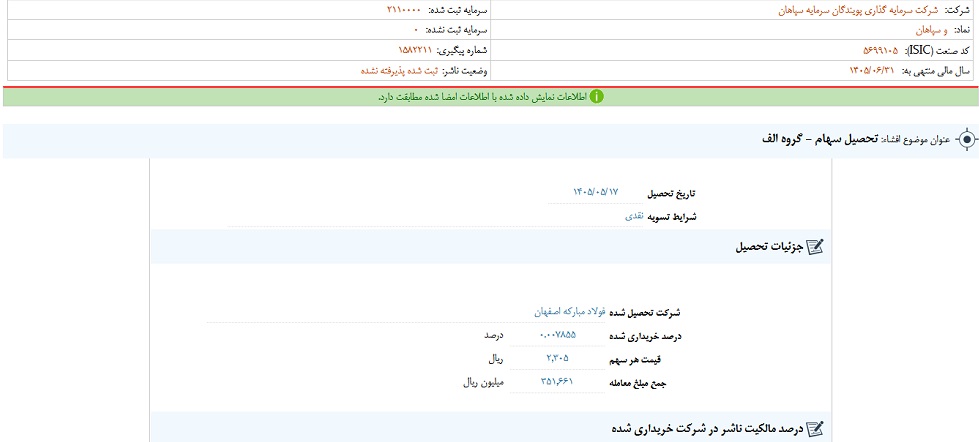The height and width of the screenshot is (442, 979).
Task: Click the target icon beside disclosure title
Action: click(967, 140)
